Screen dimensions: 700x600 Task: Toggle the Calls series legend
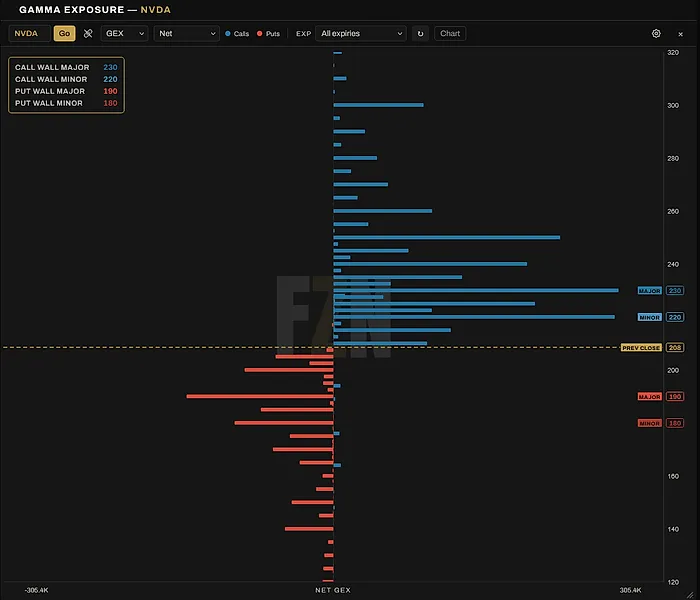tap(237, 33)
